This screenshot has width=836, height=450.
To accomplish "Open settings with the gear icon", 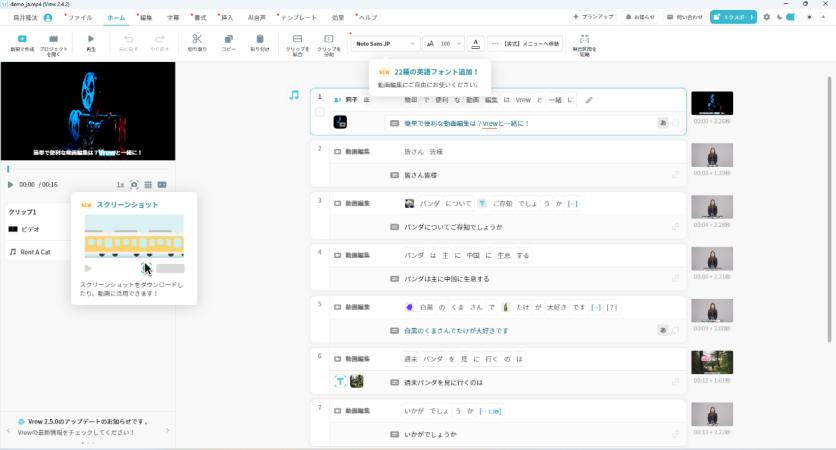I will click(x=767, y=17).
